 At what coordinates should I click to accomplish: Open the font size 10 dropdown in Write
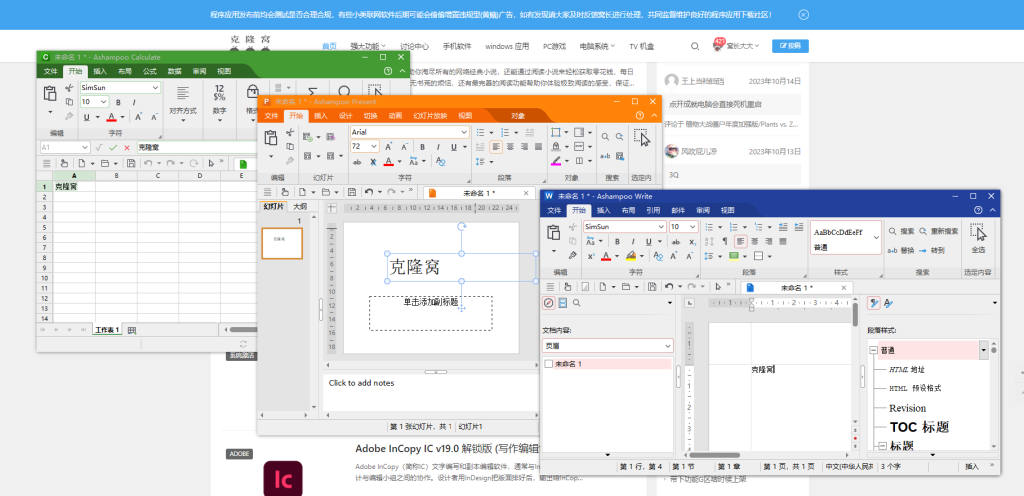click(693, 226)
